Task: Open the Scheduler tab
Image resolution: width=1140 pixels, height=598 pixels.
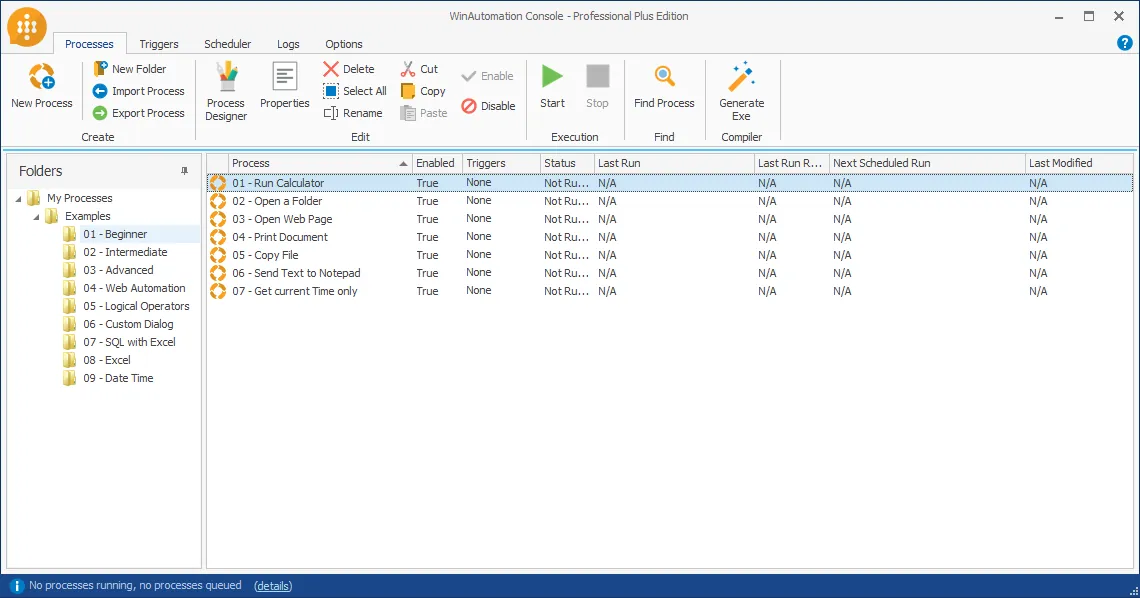Action: click(x=228, y=44)
